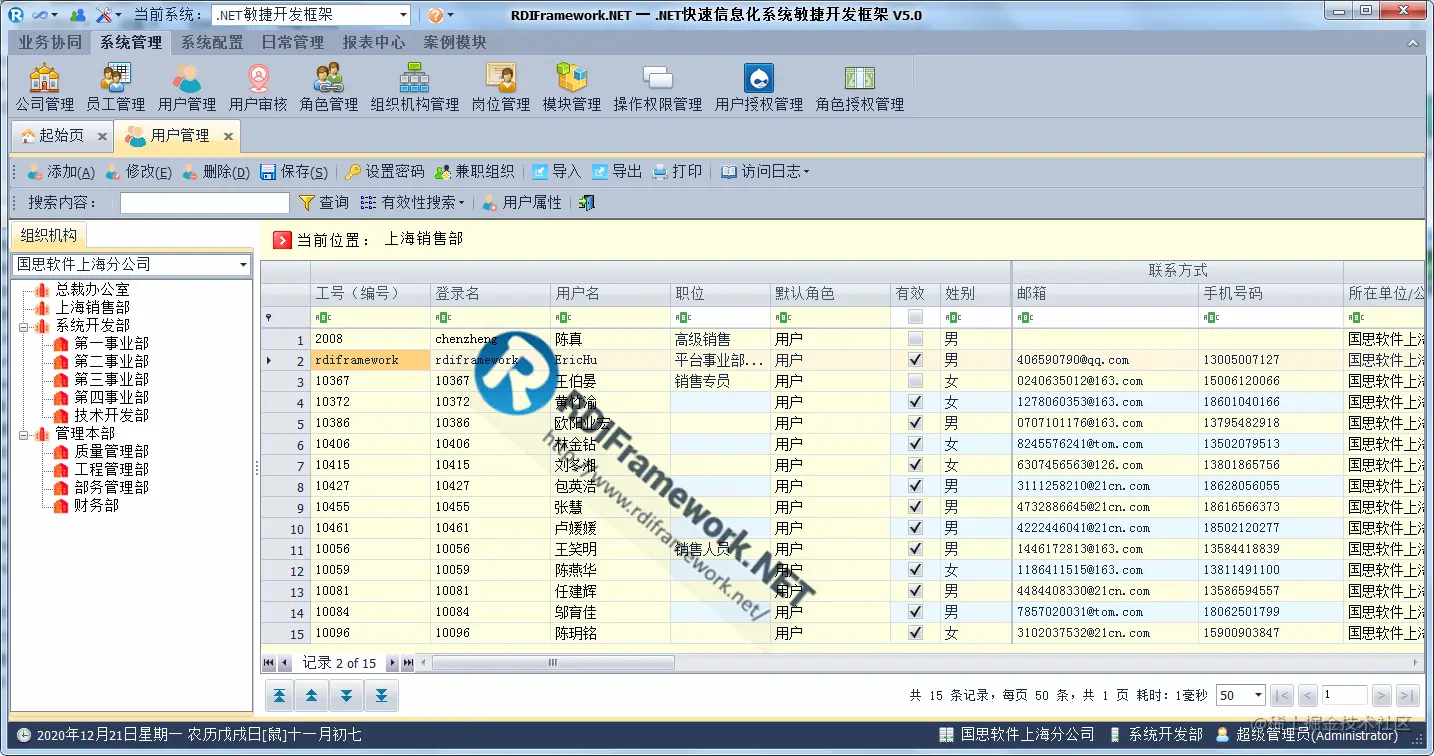
Task: Open the 用户审核 (user audit) tool
Action: point(259,86)
